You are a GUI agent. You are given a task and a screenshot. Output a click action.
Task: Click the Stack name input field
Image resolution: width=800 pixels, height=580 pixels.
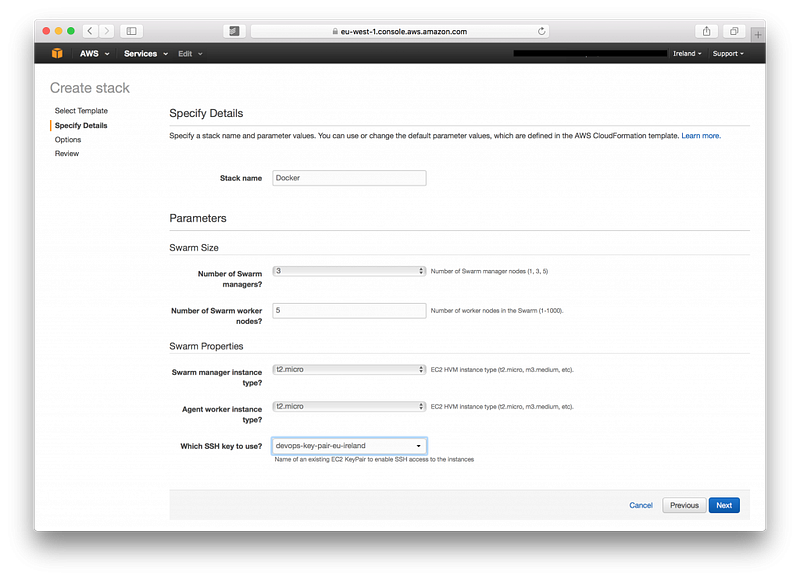tap(349, 178)
